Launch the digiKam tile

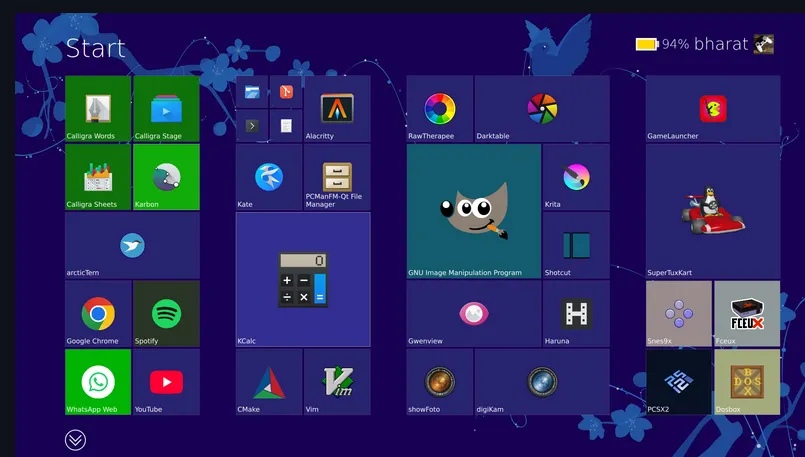[542, 382]
